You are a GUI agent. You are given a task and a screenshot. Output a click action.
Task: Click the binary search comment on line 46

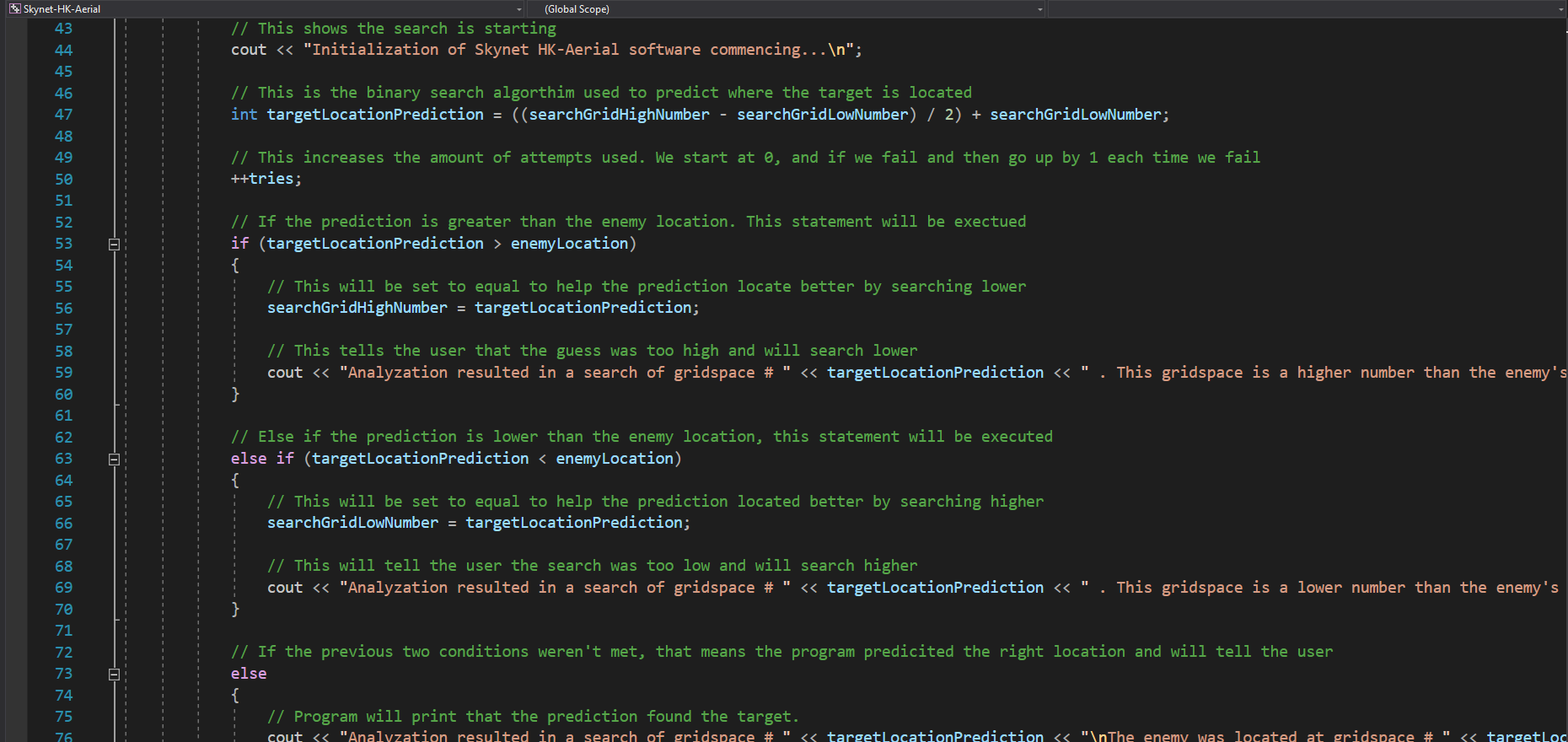600,93
